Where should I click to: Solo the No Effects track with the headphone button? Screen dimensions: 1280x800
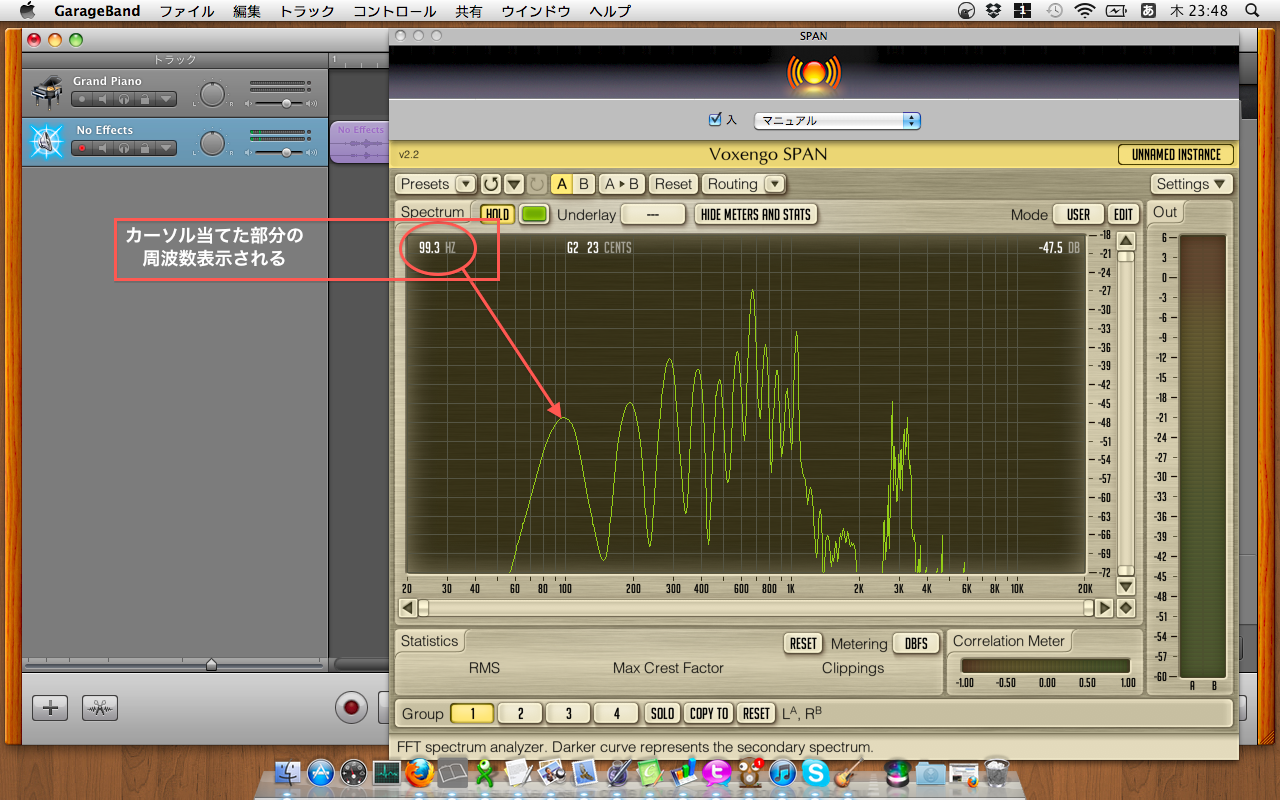(x=124, y=148)
